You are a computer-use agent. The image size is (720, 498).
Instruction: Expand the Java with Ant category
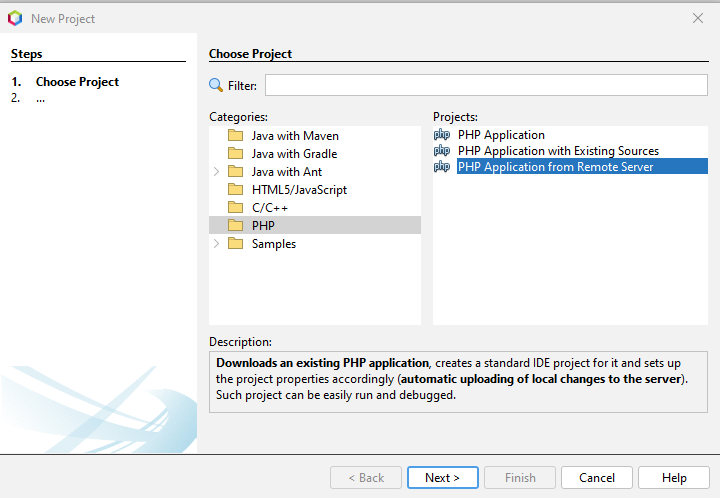coord(217,172)
